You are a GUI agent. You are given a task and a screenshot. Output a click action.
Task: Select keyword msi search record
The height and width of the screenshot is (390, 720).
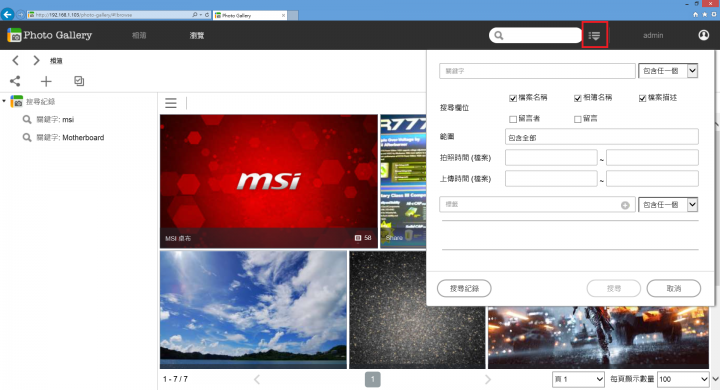click(x=55, y=119)
